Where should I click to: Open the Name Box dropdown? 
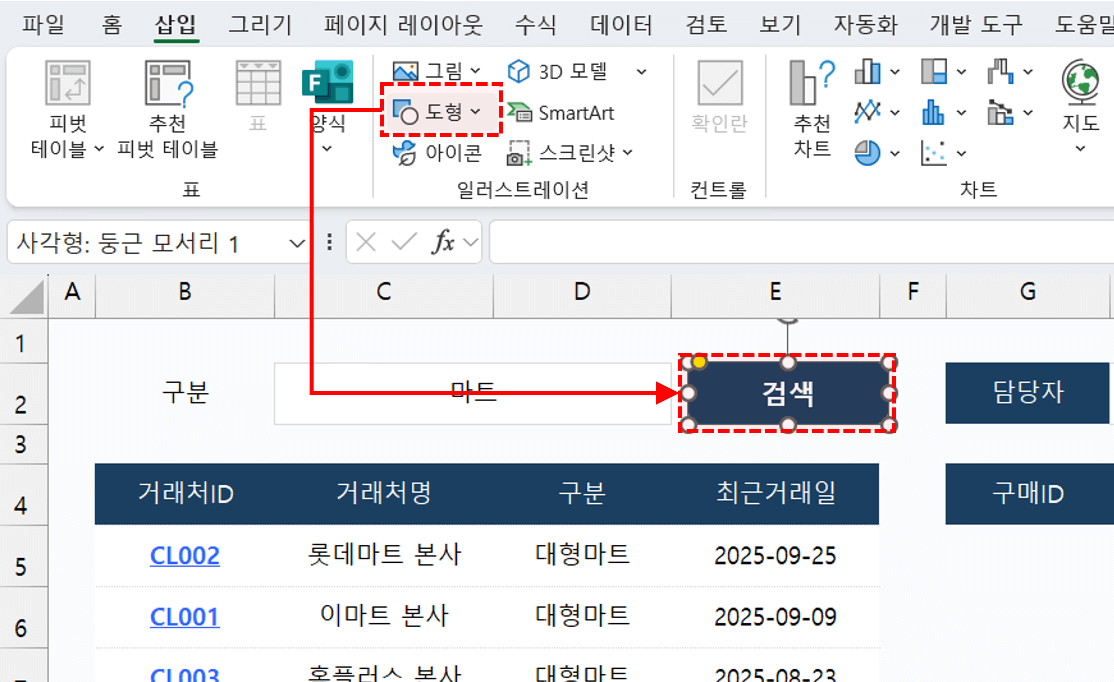click(297, 242)
